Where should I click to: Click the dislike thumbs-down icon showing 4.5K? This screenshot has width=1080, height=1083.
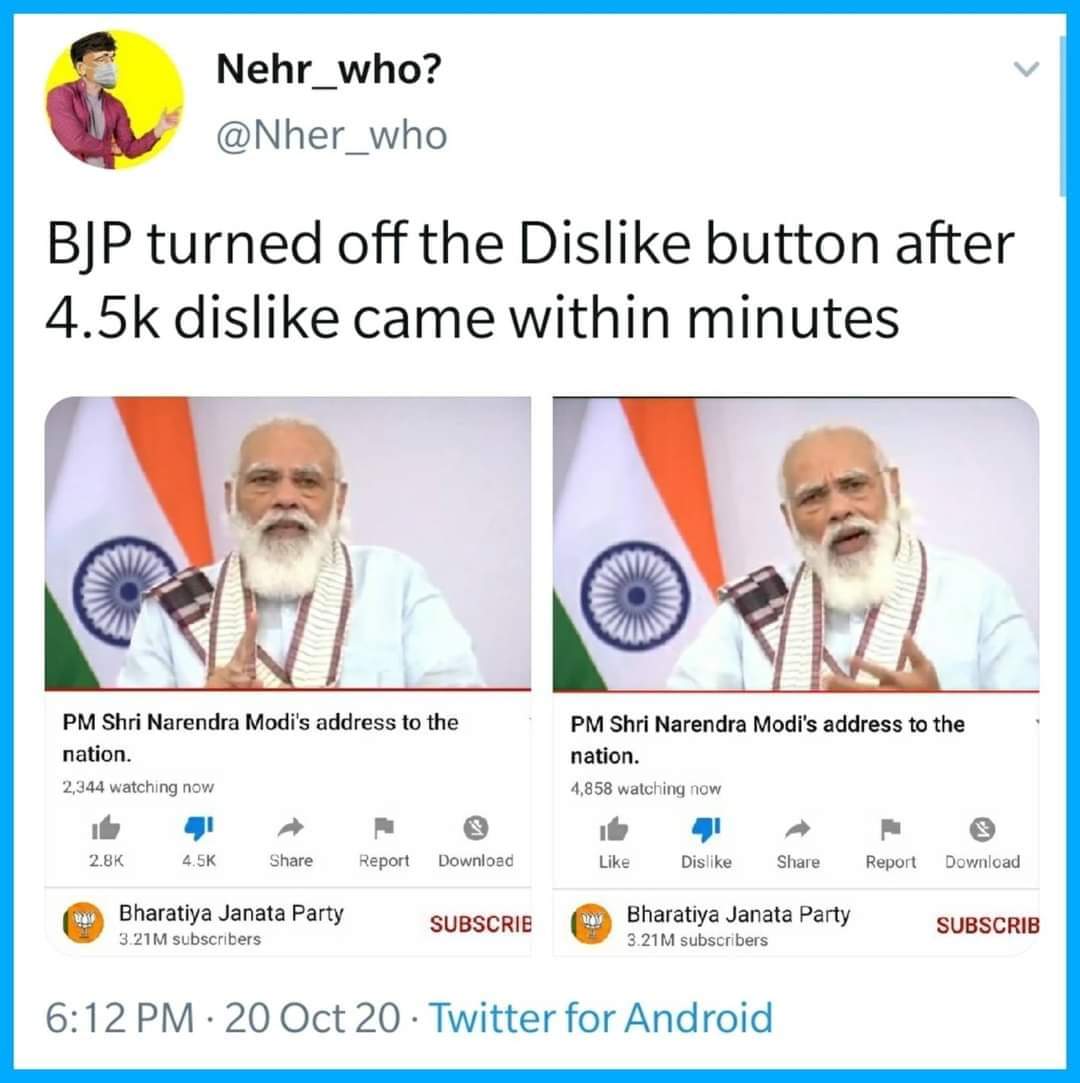(x=199, y=828)
